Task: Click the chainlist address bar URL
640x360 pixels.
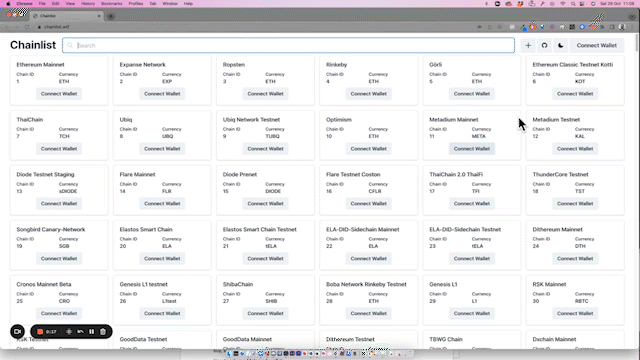Action: pos(57,27)
